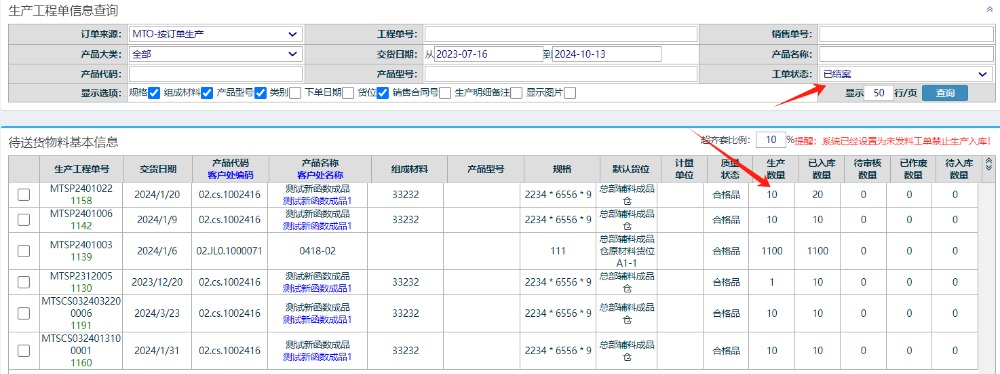Click the 工程单号 input field
Screen dimensions: 1000x374
click(561, 34)
